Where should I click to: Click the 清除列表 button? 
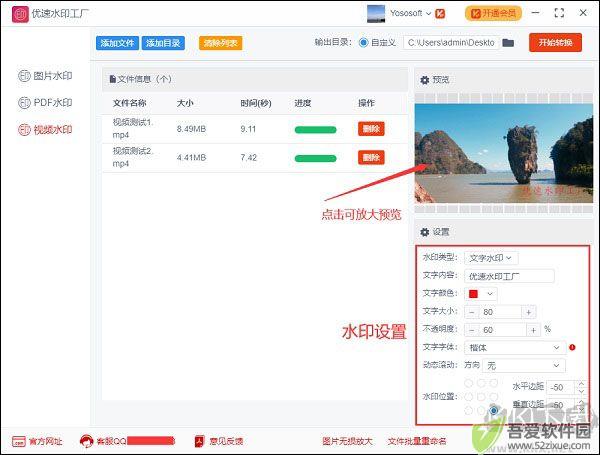tap(220, 43)
